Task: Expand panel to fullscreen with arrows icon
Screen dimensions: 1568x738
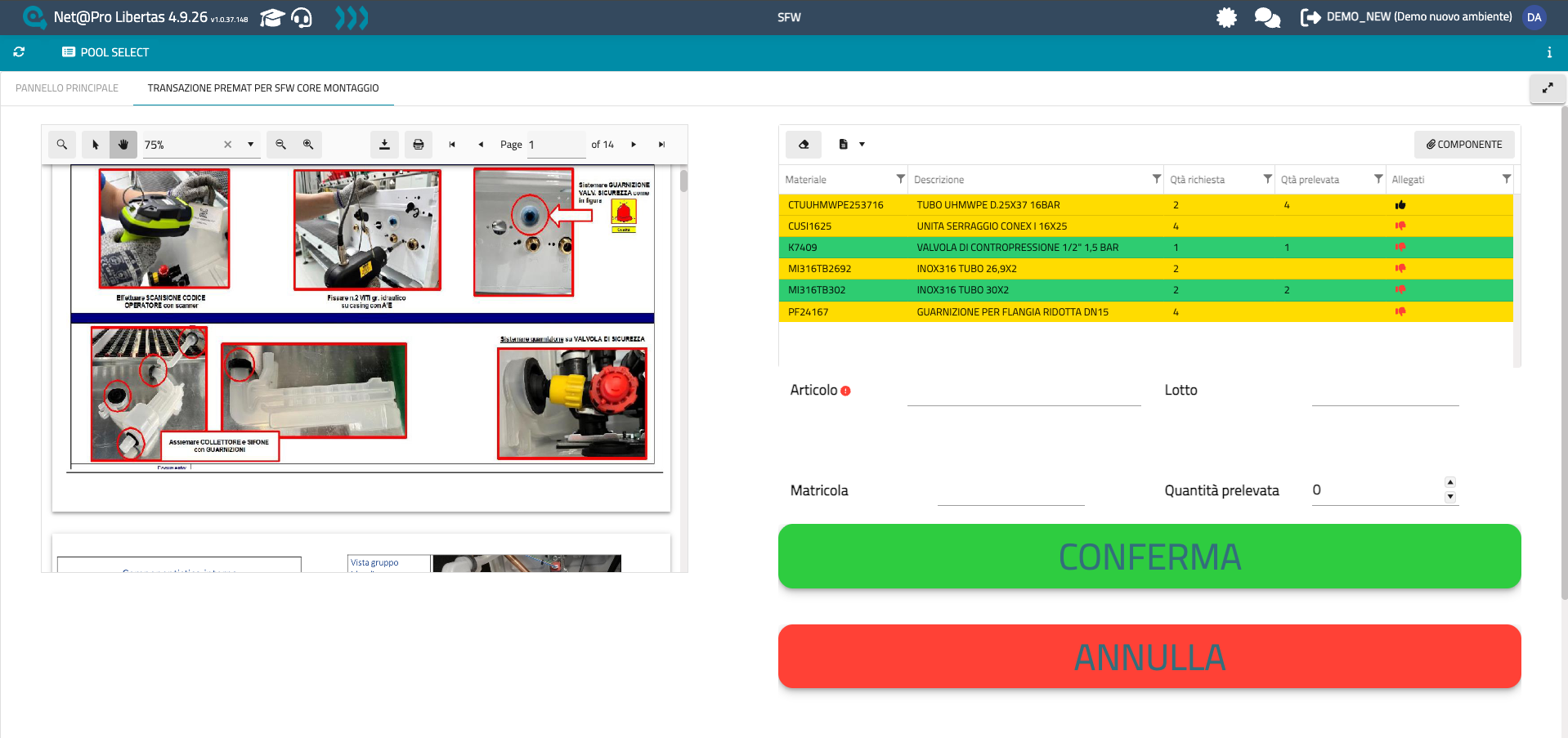Action: [1548, 88]
